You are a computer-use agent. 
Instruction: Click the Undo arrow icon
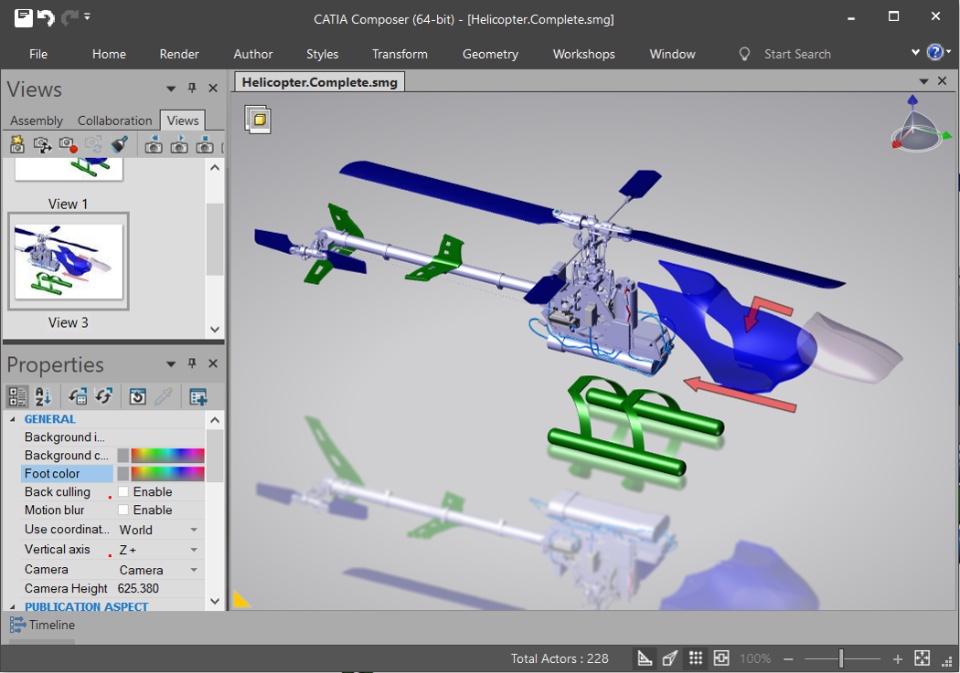click(x=47, y=18)
